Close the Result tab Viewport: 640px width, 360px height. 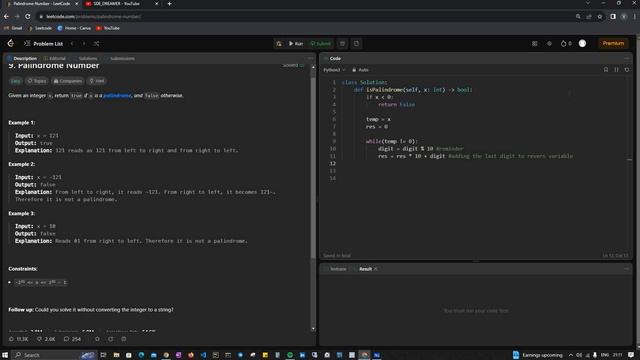pyautogui.click(x=376, y=269)
